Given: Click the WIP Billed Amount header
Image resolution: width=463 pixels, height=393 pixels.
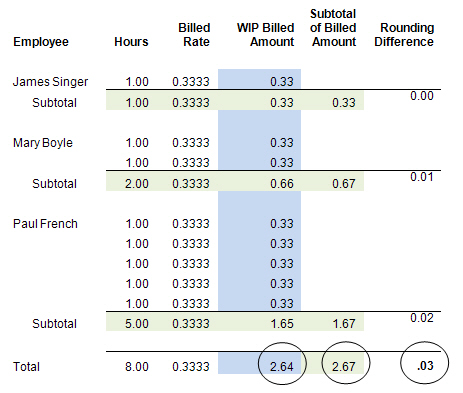Looking at the screenshot, I should pyautogui.click(x=265, y=35).
